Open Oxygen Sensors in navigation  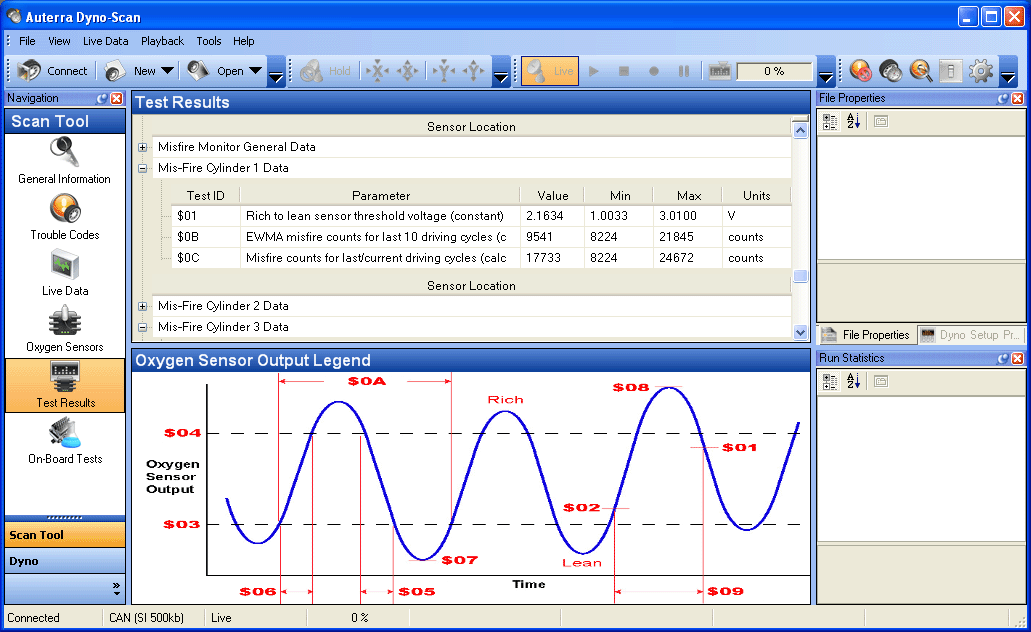pos(64,329)
